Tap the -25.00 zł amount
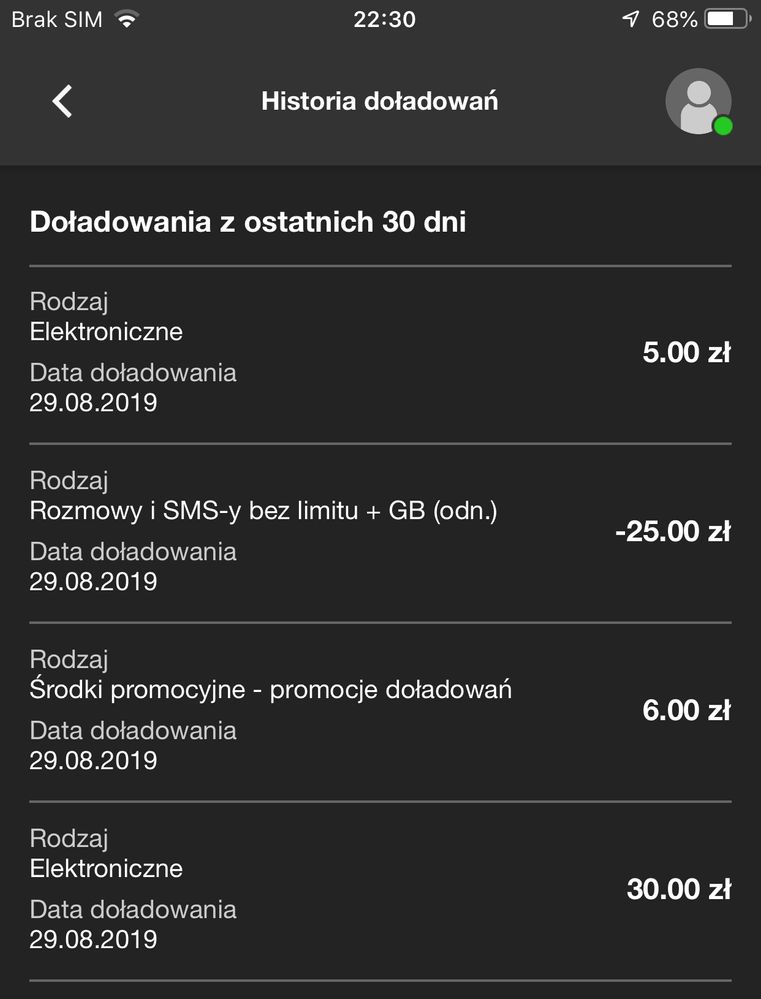The width and height of the screenshot is (761, 999). click(673, 532)
